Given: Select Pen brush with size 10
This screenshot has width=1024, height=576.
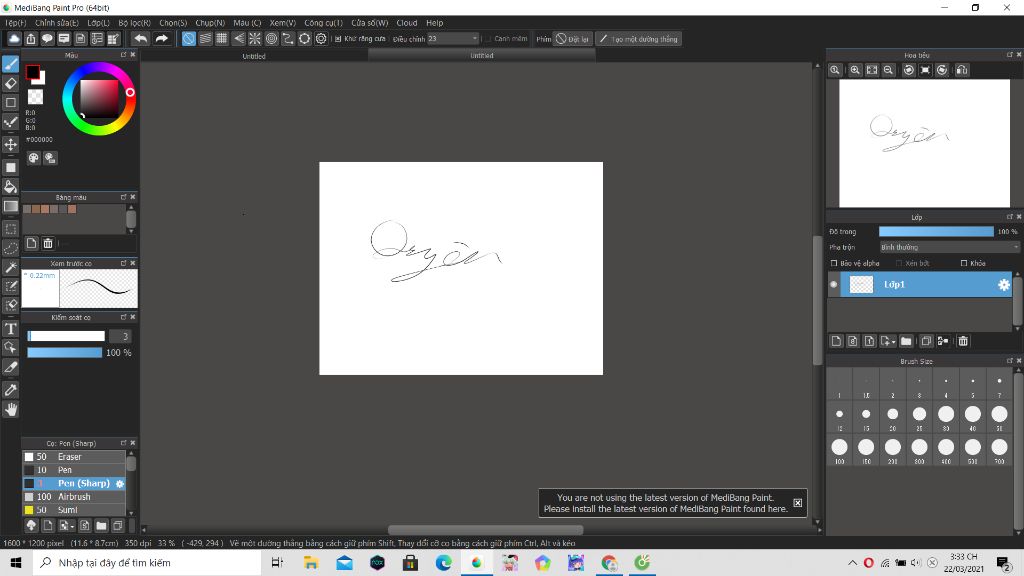Looking at the screenshot, I should tap(74, 470).
